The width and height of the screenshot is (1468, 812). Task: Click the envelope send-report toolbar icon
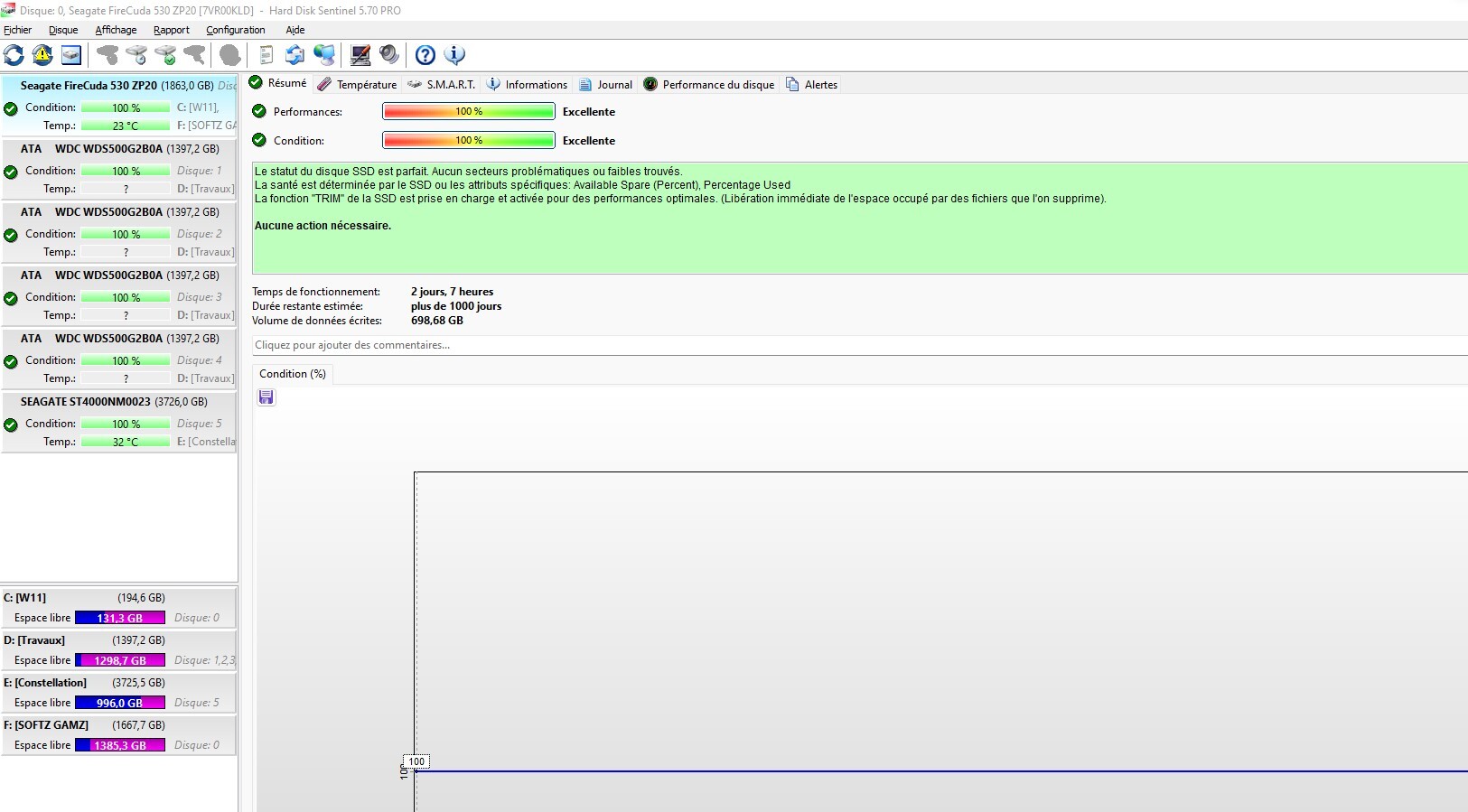click(x=295, y=55)
